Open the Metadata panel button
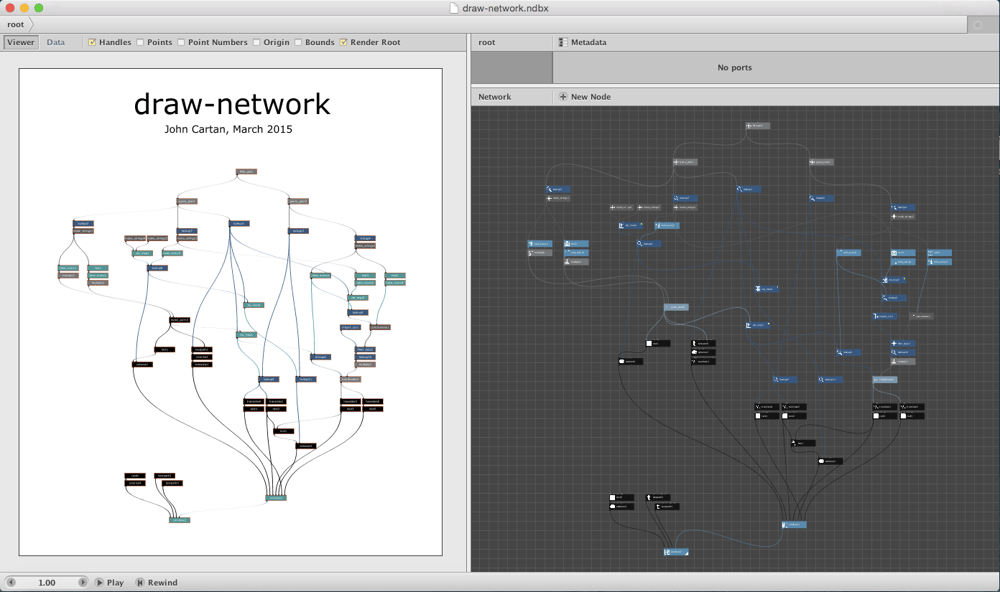Screen dimensions: 1000x592 tap(582, 42)
